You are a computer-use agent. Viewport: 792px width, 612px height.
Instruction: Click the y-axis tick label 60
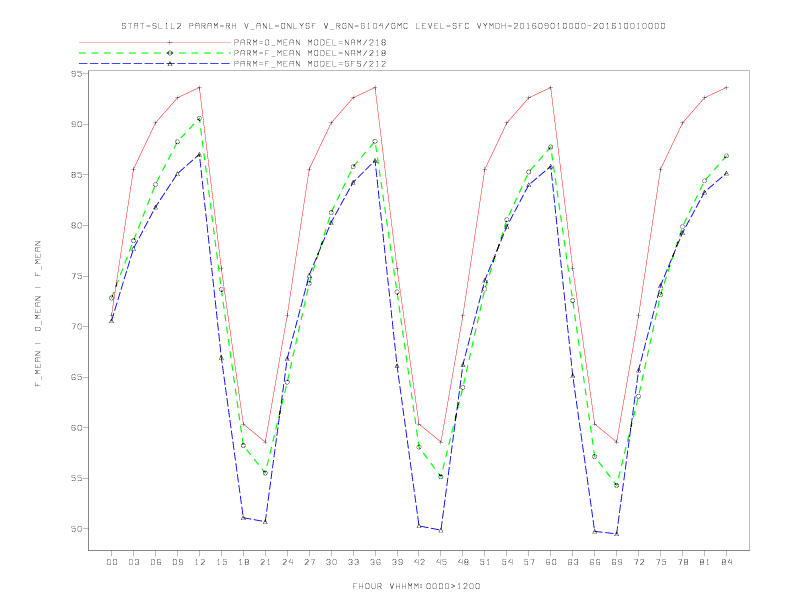click(77, 428)
